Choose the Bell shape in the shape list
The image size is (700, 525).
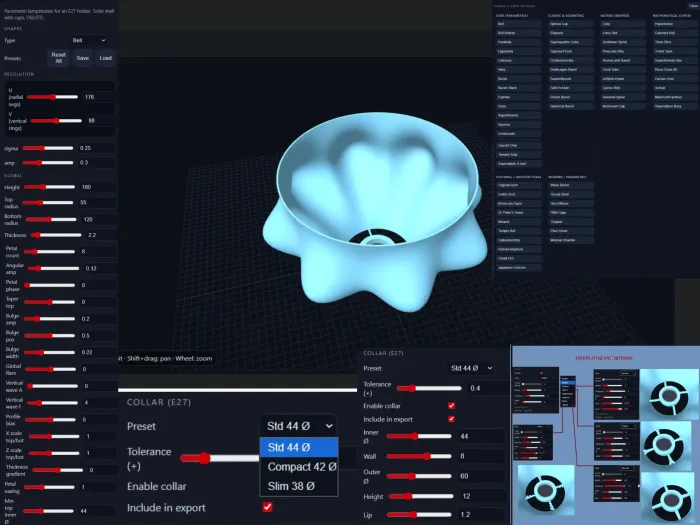coord(518,24)
